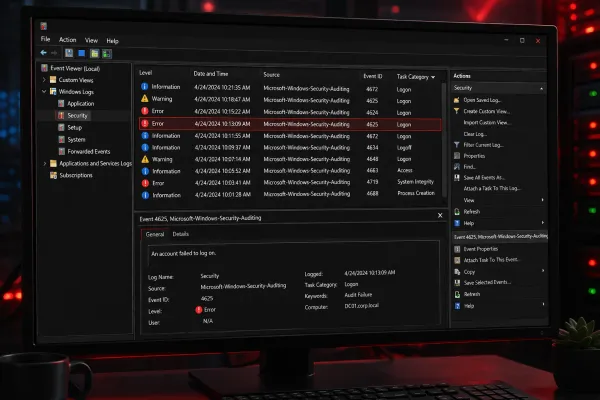Select the System Integrity event 4719
The width and height of the screenshot is (600, 400).
pyautogui.click(x=290, y=182)
